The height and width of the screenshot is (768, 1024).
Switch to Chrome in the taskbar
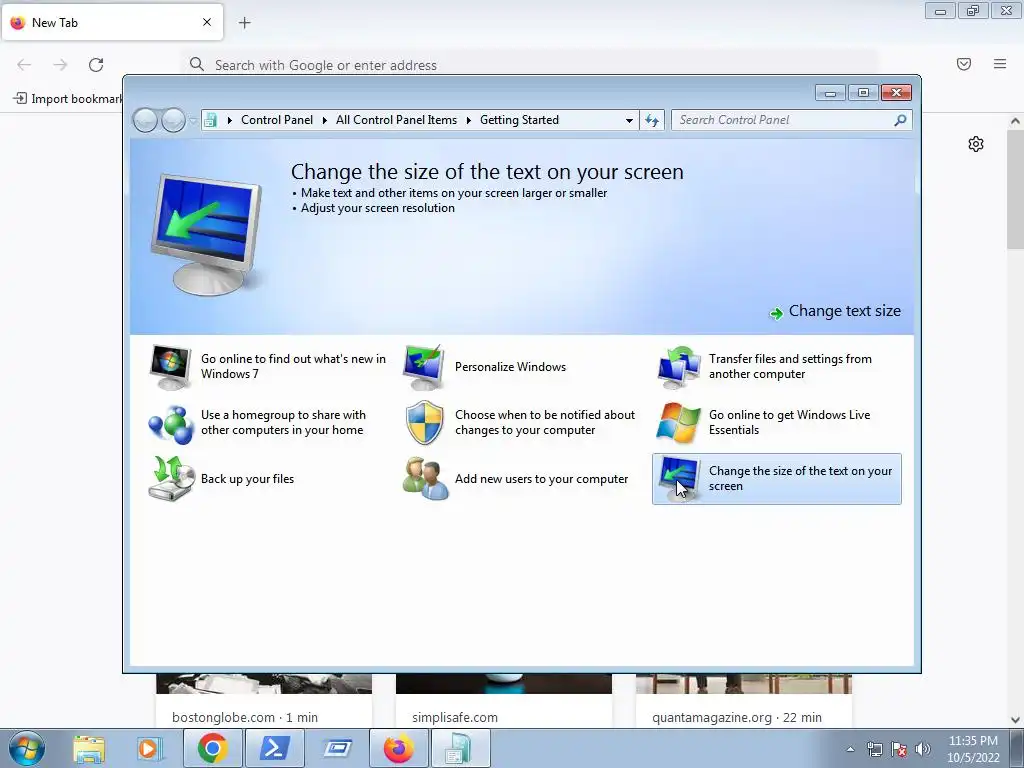click(x=212, y=748)
